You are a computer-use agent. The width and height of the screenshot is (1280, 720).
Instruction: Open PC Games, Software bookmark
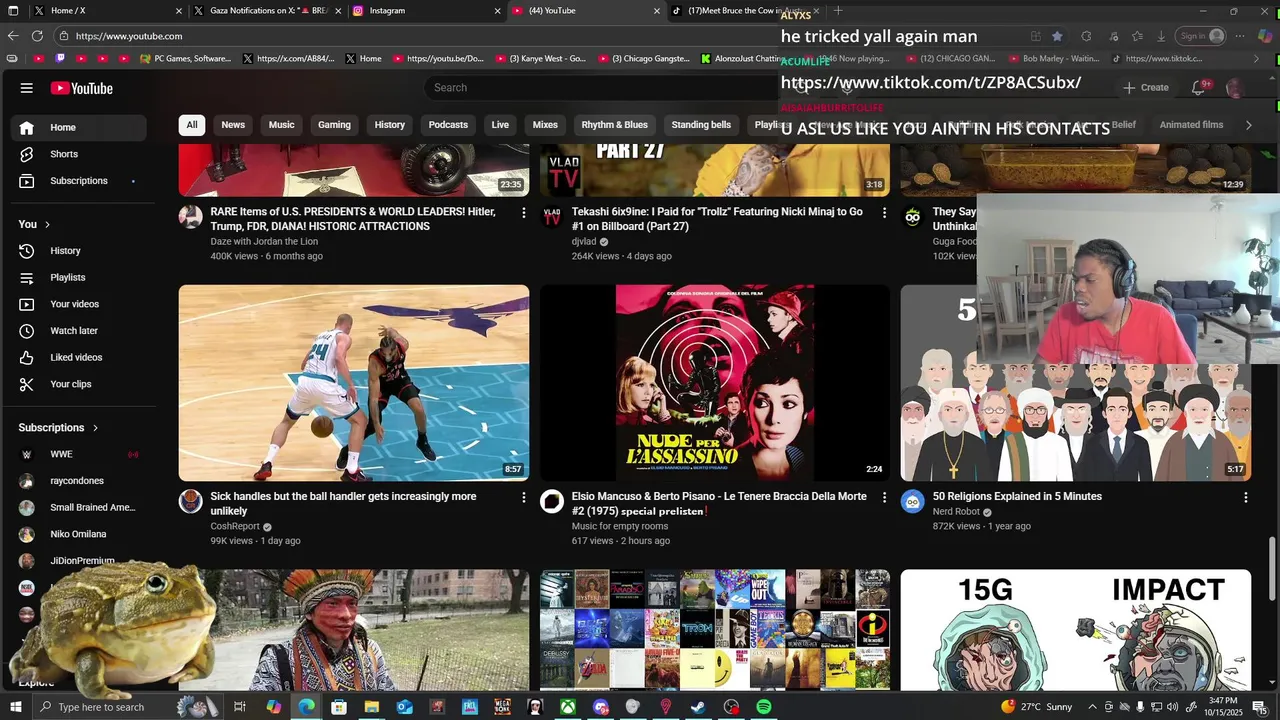click(x=185, y=59)
